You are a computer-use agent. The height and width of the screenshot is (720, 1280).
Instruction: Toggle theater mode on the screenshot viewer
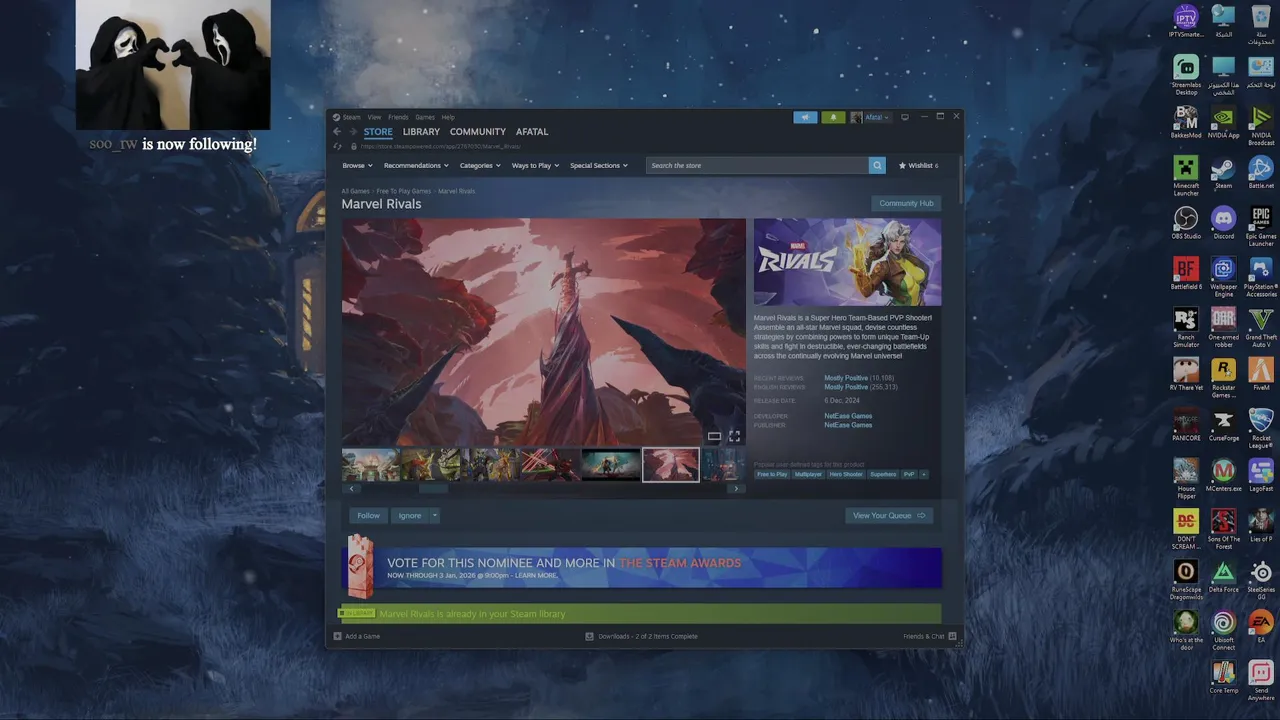pos(714,436)
